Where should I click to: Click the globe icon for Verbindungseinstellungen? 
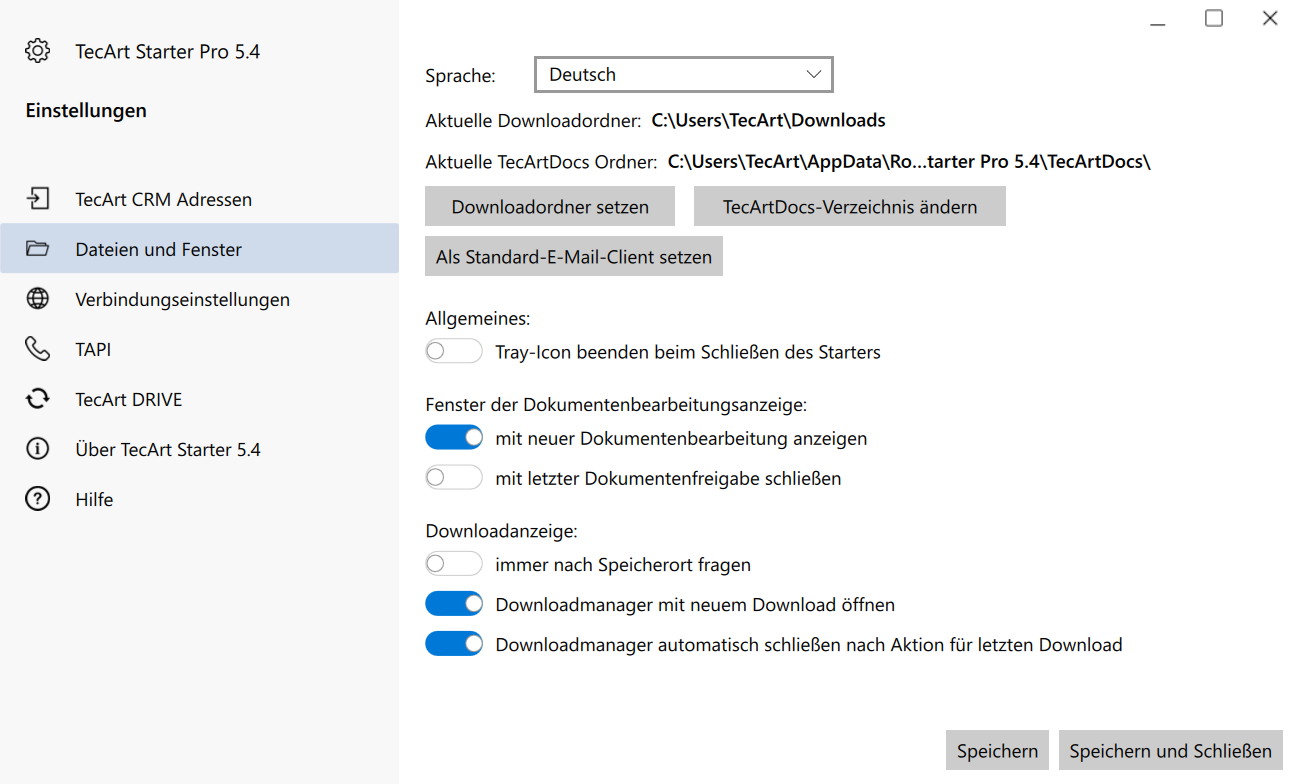click(x=37, y=299)
